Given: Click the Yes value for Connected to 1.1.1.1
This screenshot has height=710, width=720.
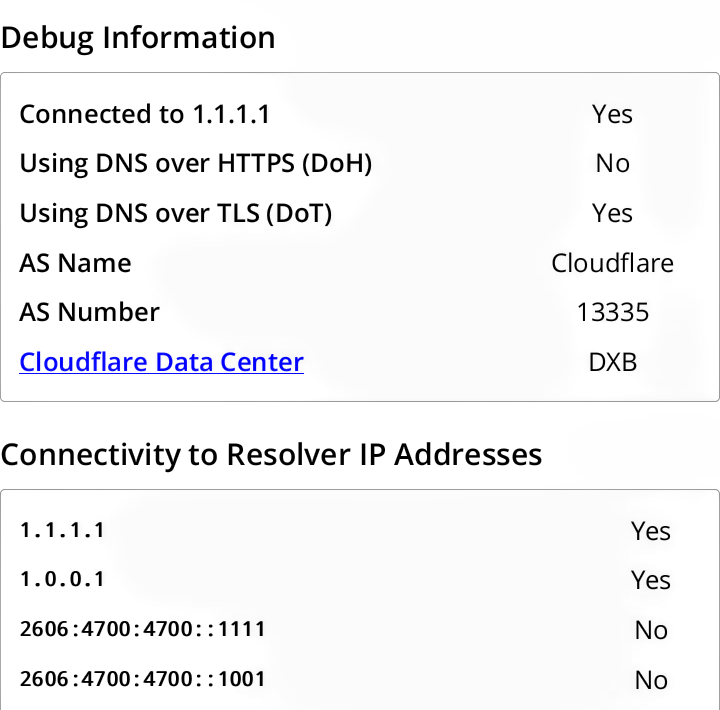Looking at the screenshot, I should (612, 114).
